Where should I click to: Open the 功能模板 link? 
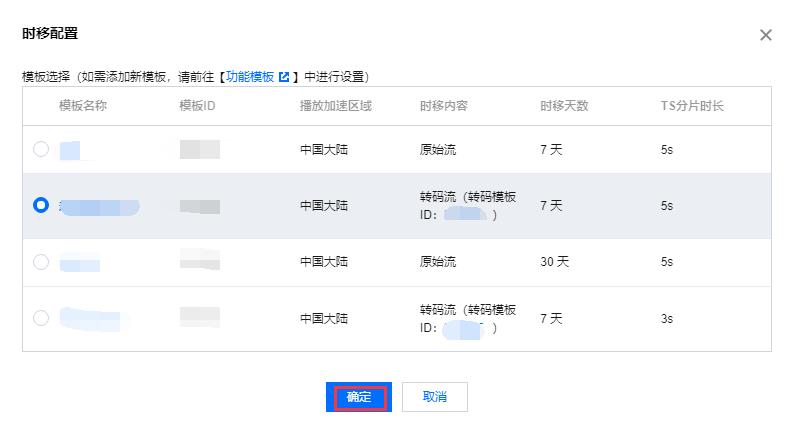[250, 77]
